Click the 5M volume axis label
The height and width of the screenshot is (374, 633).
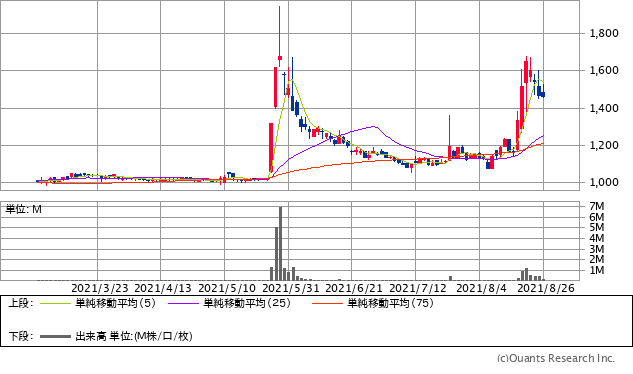pos(596,227)
